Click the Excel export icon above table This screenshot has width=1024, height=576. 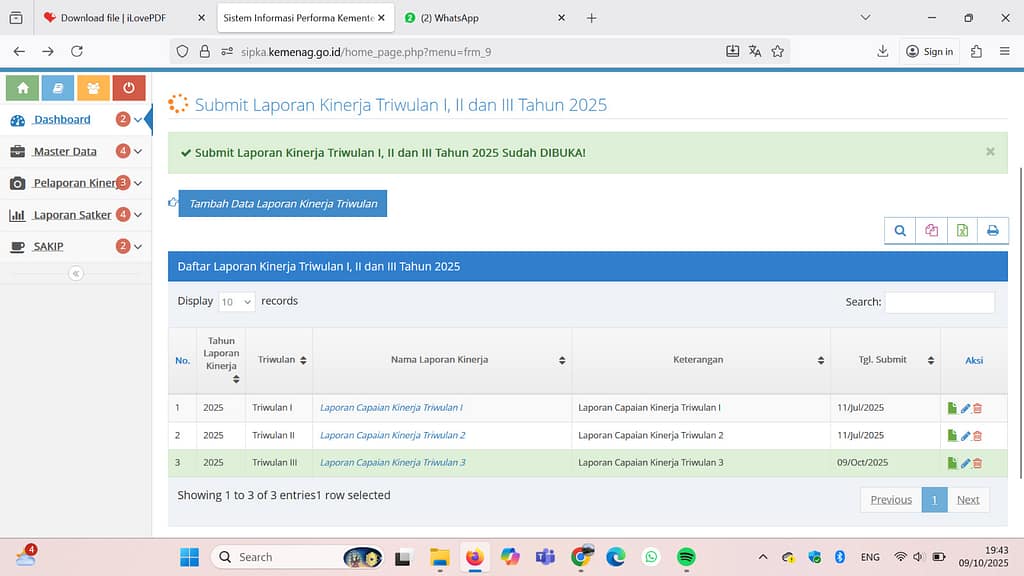point(962,231)
